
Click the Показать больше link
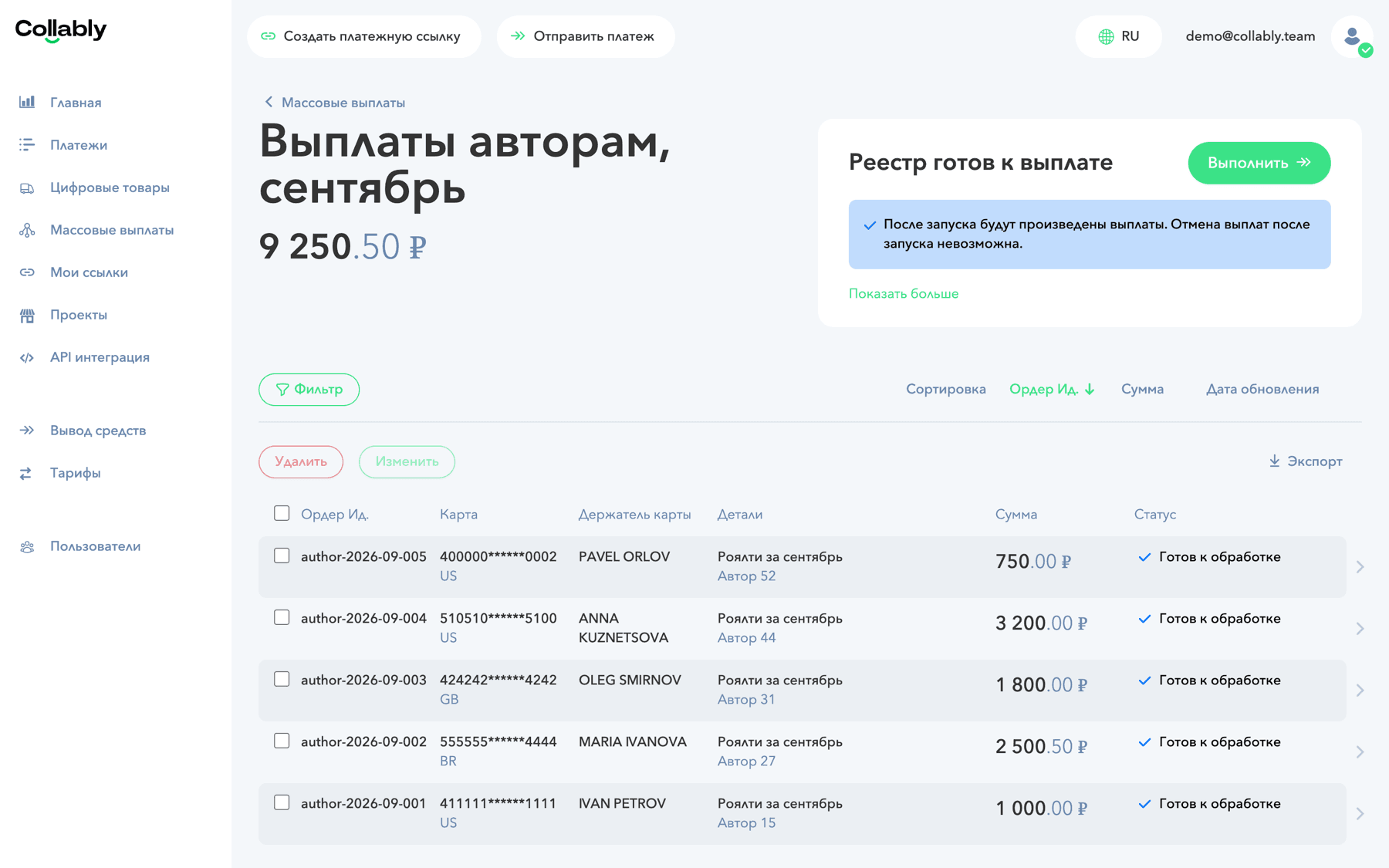(904, 293)
